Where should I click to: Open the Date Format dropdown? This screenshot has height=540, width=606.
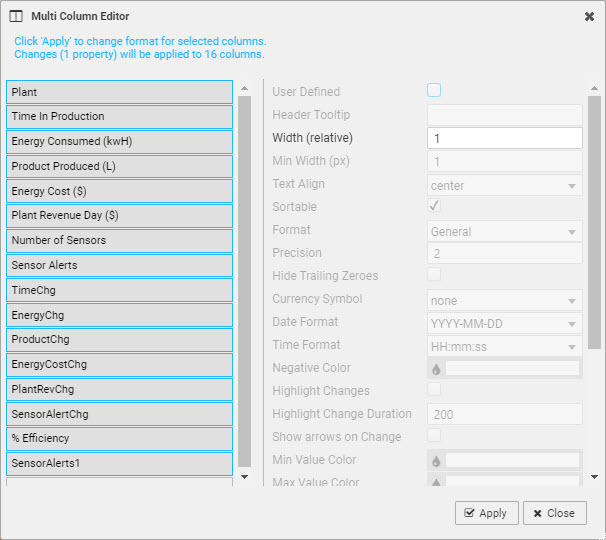click(504, 323)
